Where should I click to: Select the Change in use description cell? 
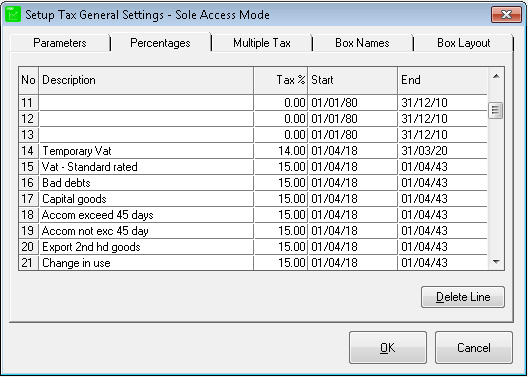(146, 263)
